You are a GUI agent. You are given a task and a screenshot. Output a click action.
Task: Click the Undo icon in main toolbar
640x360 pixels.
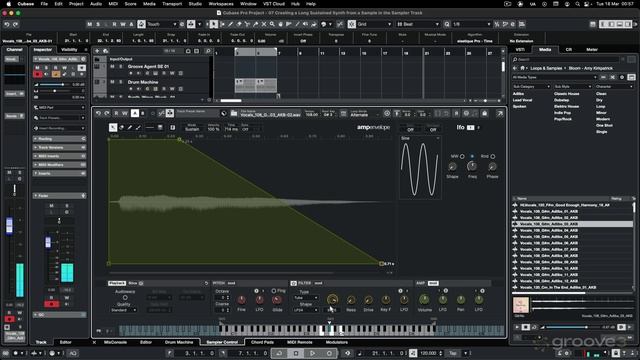tap(7, 24)
